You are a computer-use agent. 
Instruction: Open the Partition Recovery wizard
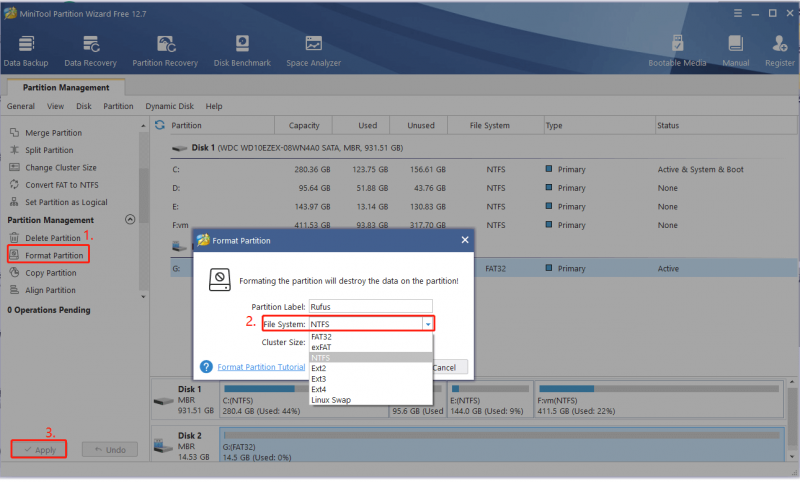point(165,51)
